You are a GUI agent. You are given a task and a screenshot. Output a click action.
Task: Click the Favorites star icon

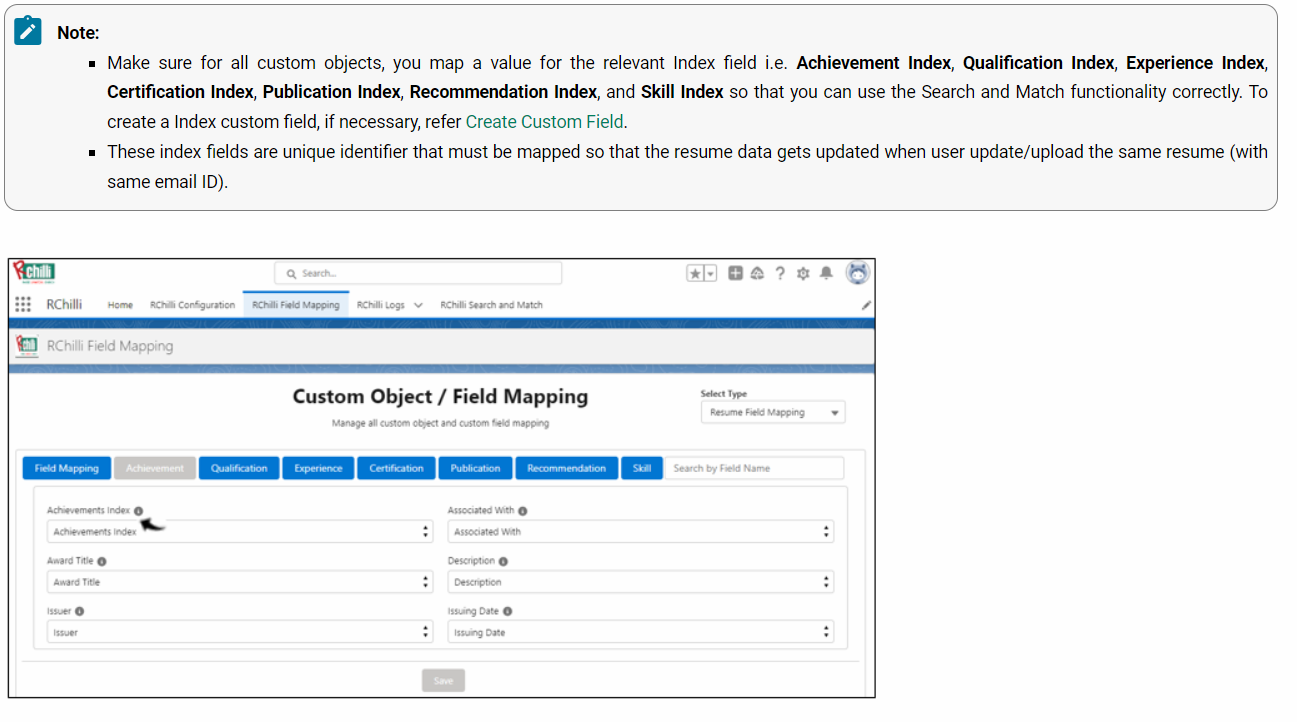point(695,273)
